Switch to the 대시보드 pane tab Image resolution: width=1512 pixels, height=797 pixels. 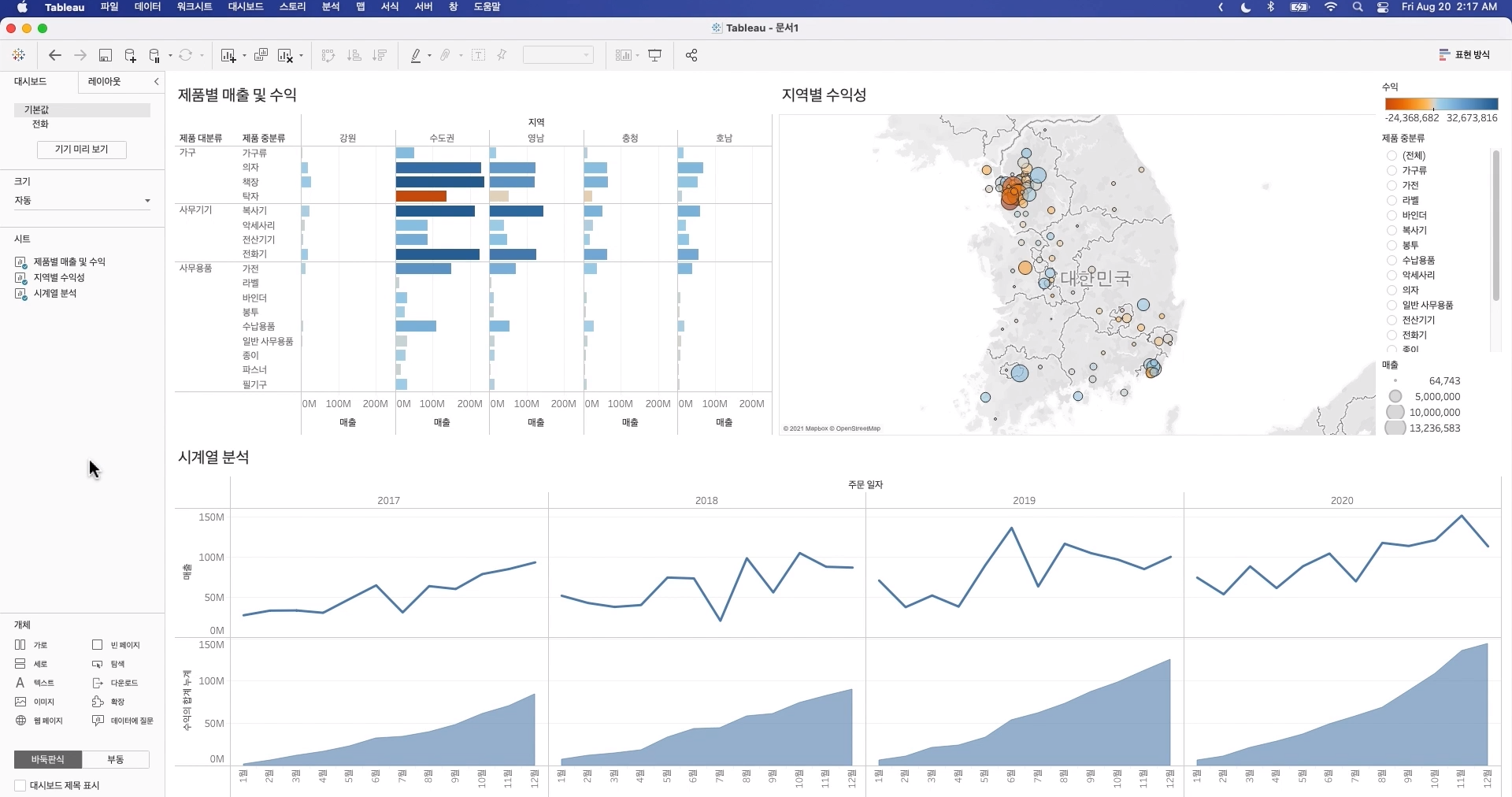pyautogui.click(x=31, y=81)
